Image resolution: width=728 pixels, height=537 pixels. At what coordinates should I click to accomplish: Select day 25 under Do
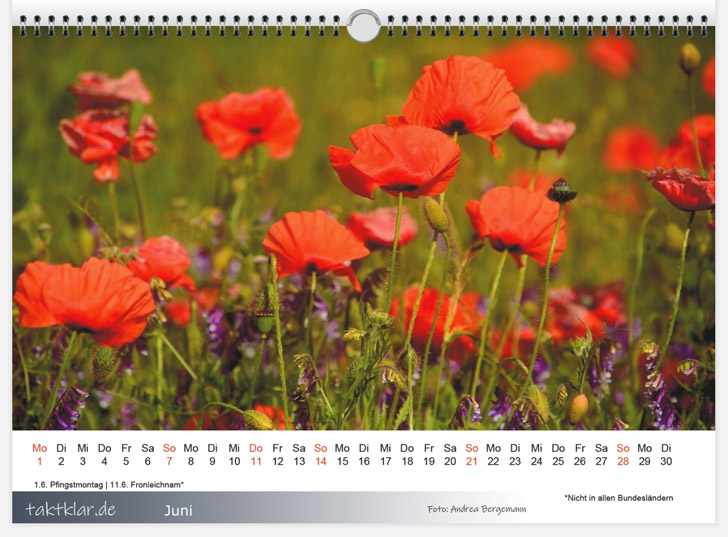558,461
